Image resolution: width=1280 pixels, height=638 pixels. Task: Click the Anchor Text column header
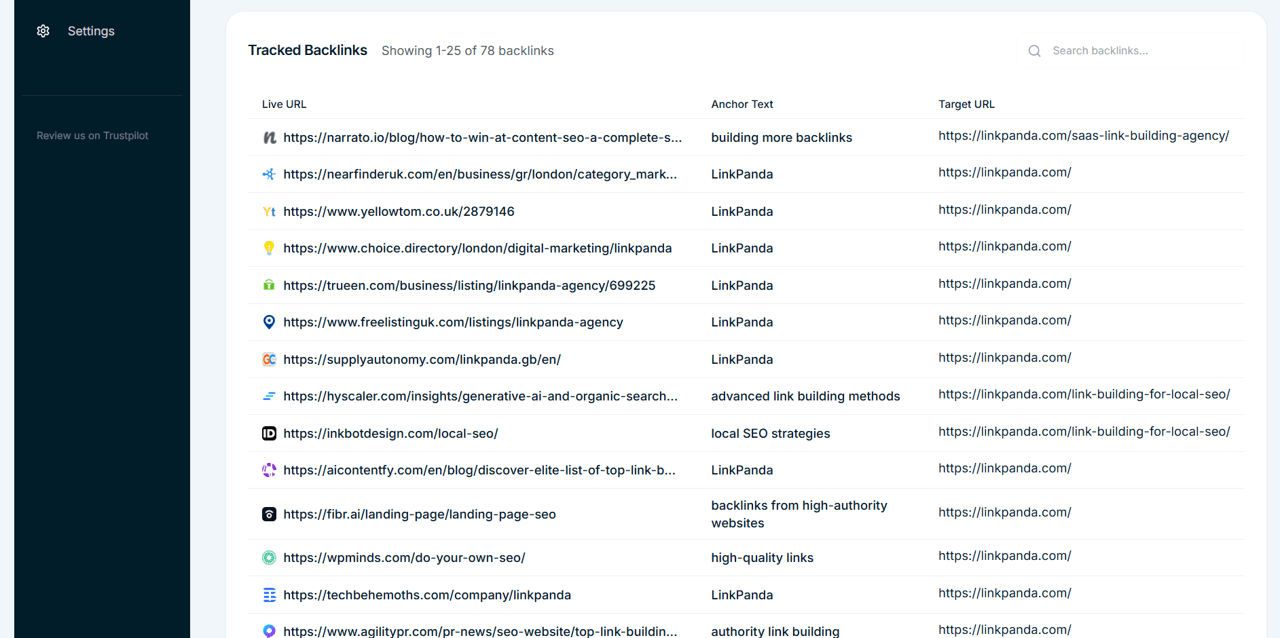742,104
